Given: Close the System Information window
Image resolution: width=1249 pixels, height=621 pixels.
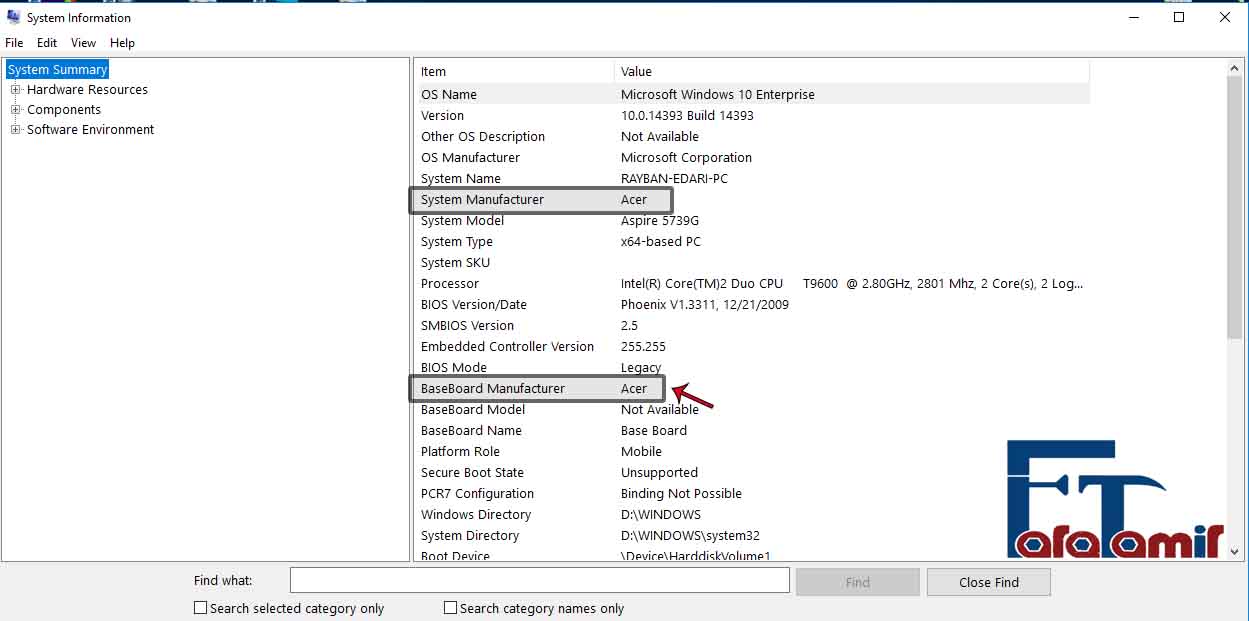Looking at the screenshot, I should coord(1225,17).
